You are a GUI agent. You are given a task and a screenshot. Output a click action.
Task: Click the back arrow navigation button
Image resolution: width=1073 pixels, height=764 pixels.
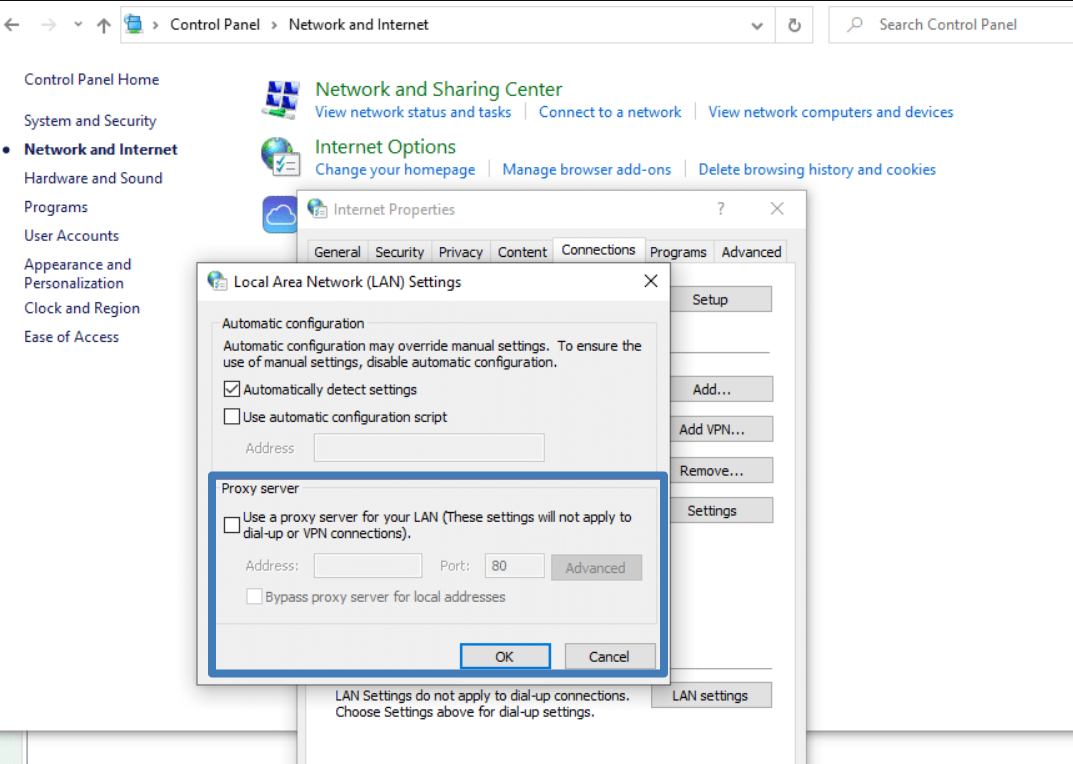pos(13,25)
